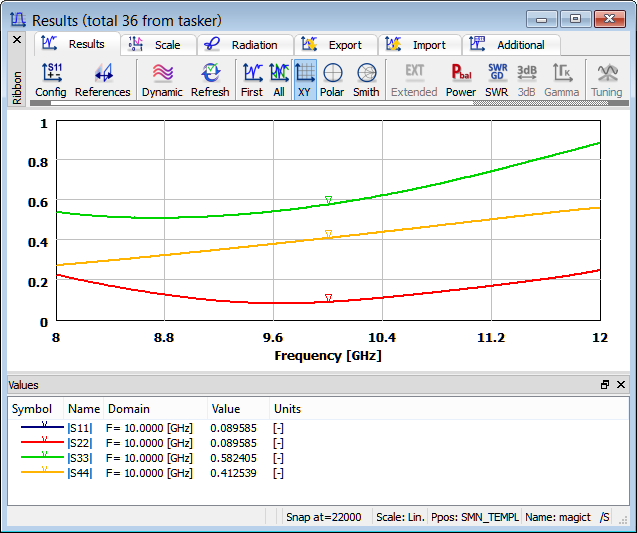Click the References icon

click(x=102, y=80)
